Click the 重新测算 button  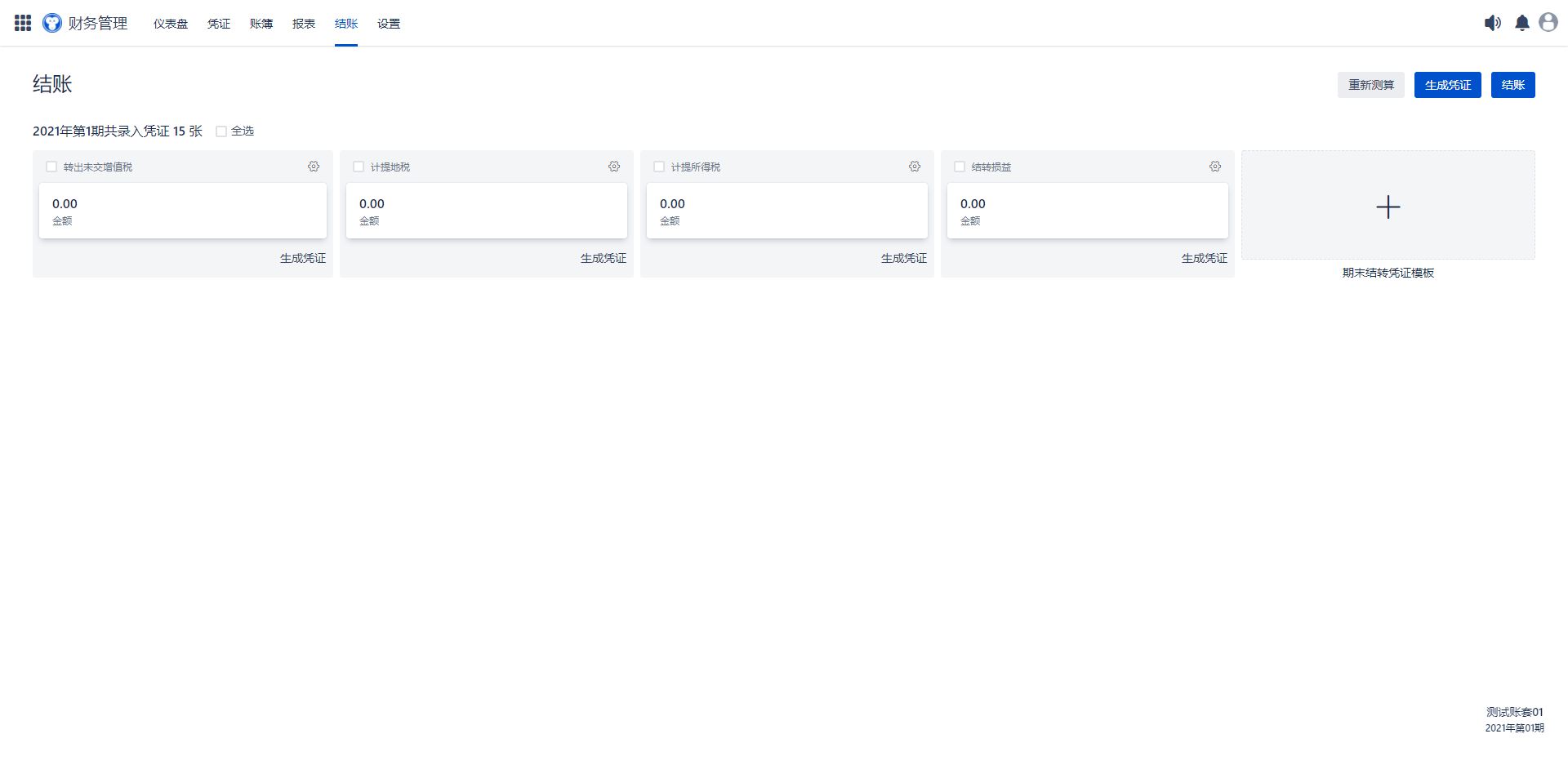1371,85
